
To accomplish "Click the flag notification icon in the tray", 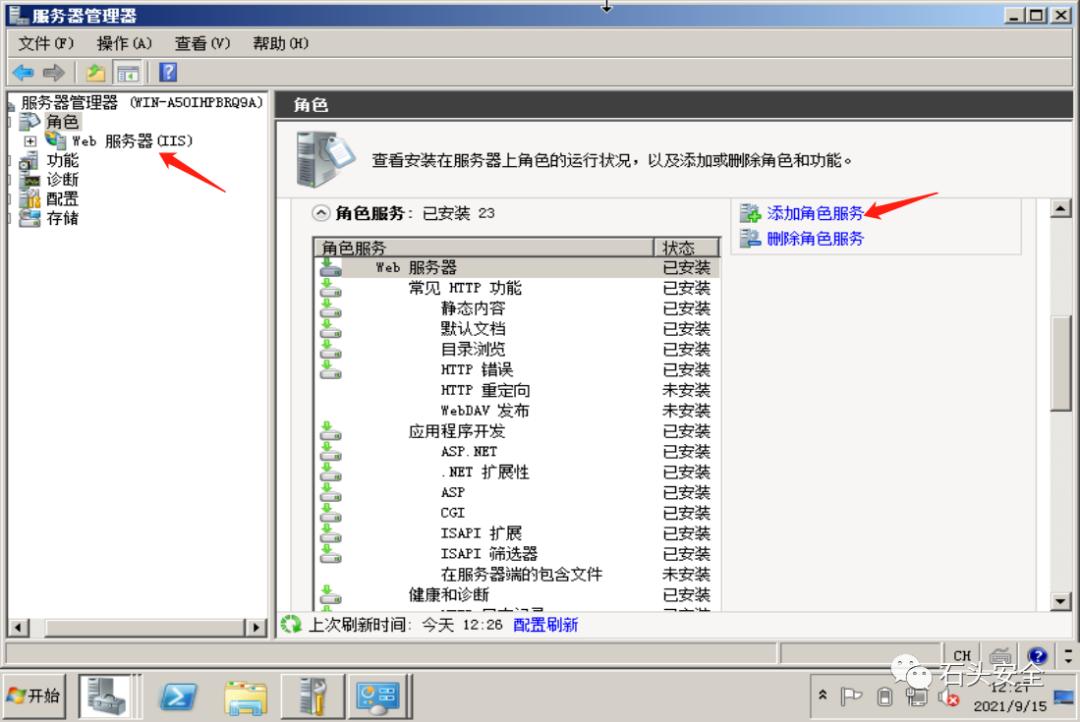I will [x=852, y=696].
